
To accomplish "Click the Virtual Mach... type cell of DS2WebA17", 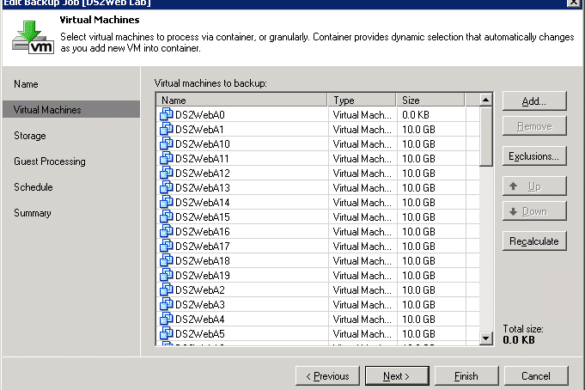I will pos(362,246).
